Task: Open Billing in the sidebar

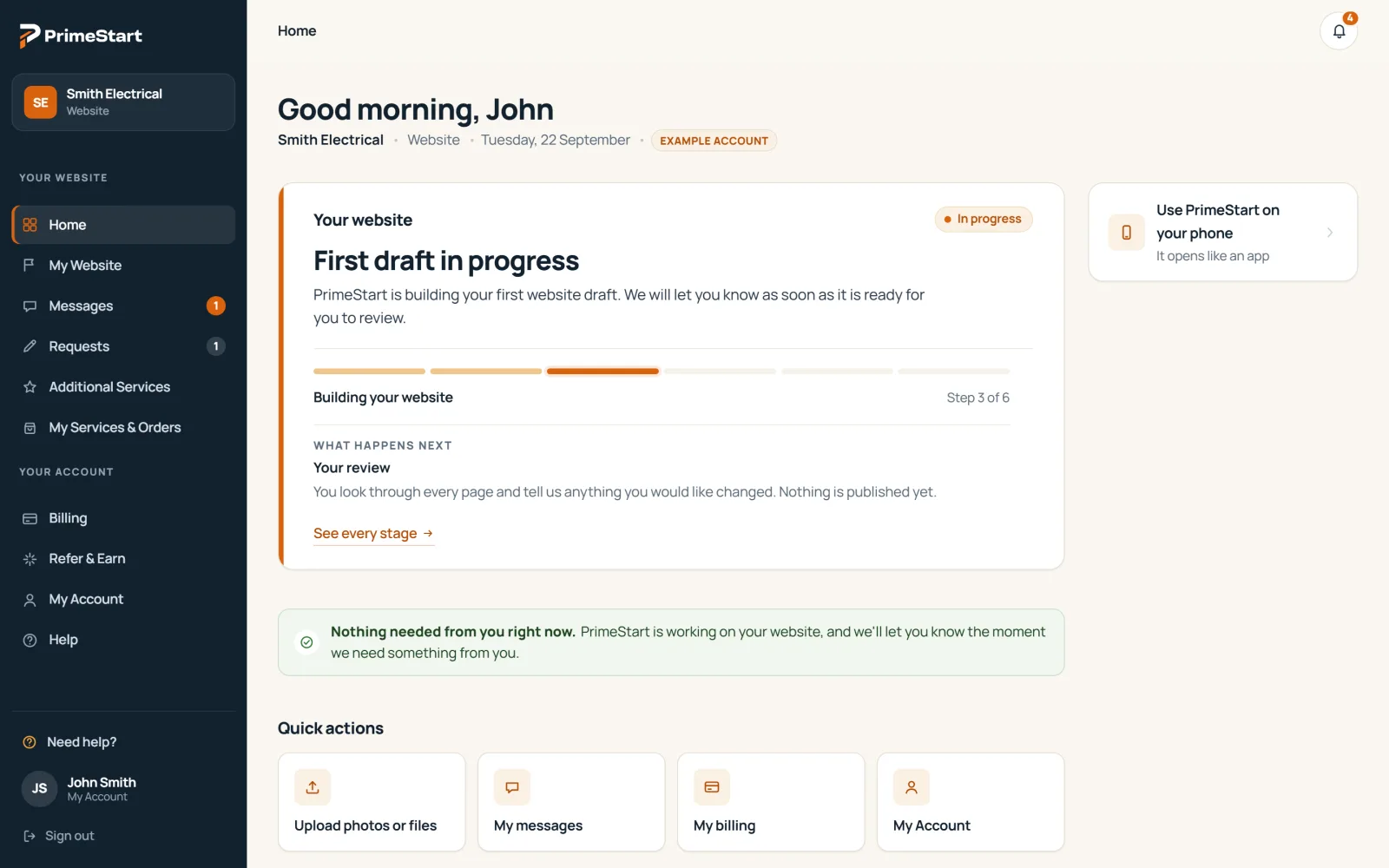Action: [123, 518]
